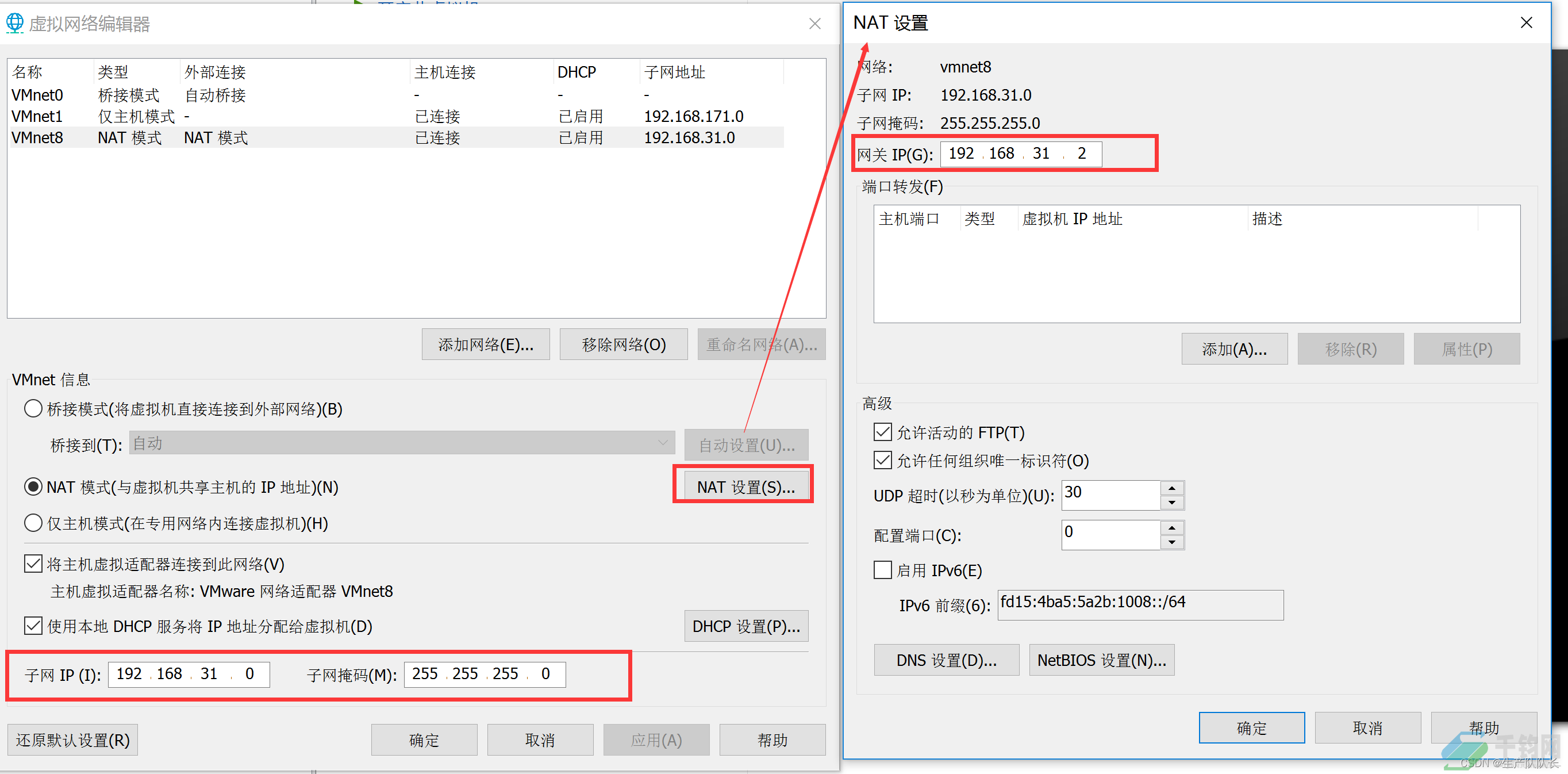Click the 自动设置(U)... button
This screenshot has width=1568, height=774.
[746, 445]
